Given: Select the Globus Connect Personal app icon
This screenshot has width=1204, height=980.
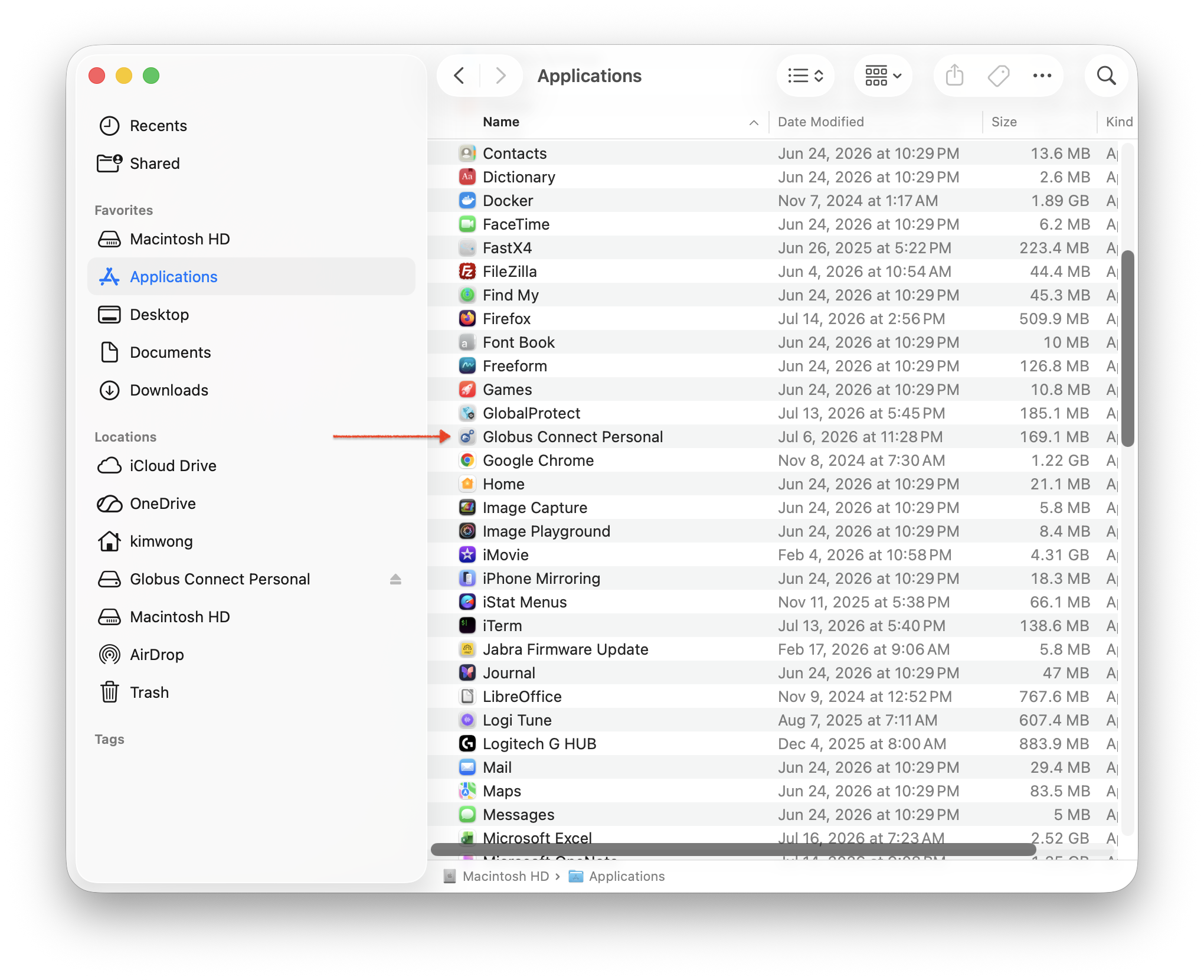Looking at the screenshot, I should [467, 437].
